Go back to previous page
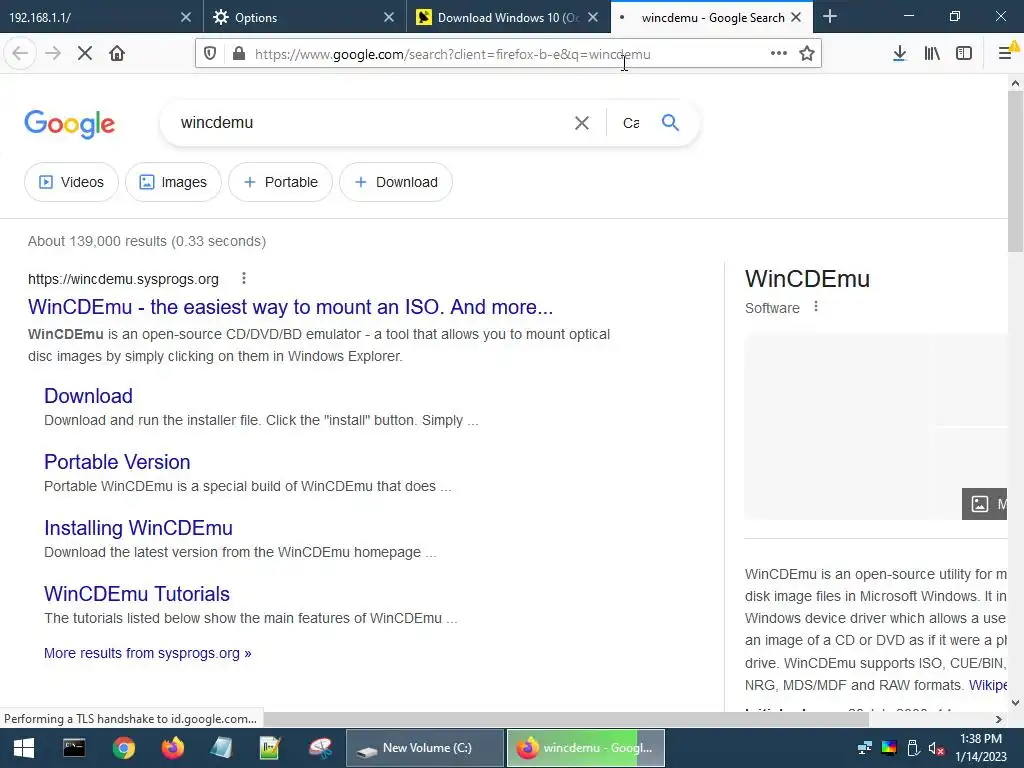This screenshot has height=768, width=1024. pos(20,54)
